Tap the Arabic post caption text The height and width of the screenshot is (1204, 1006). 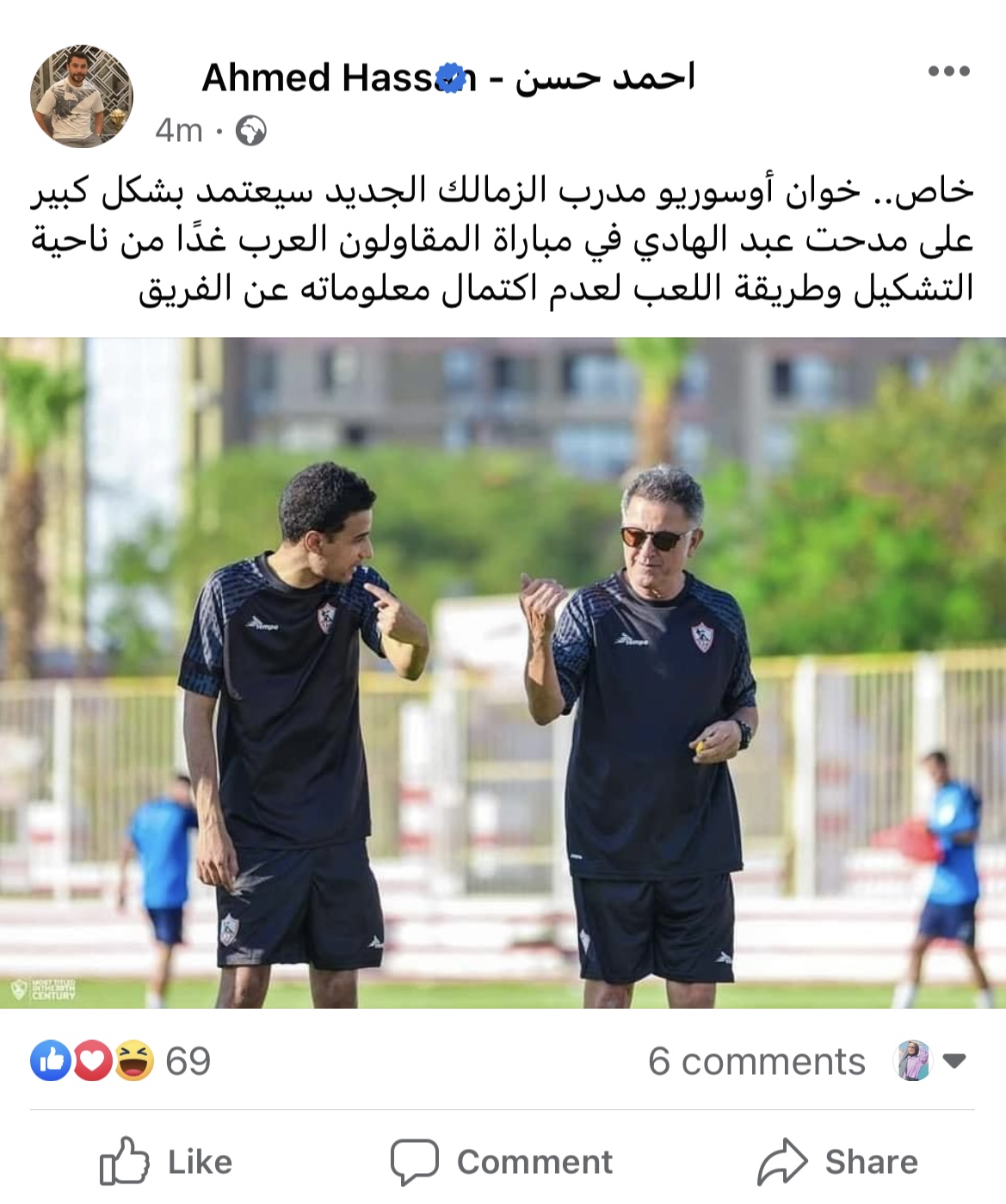click(x=503, y=239)
